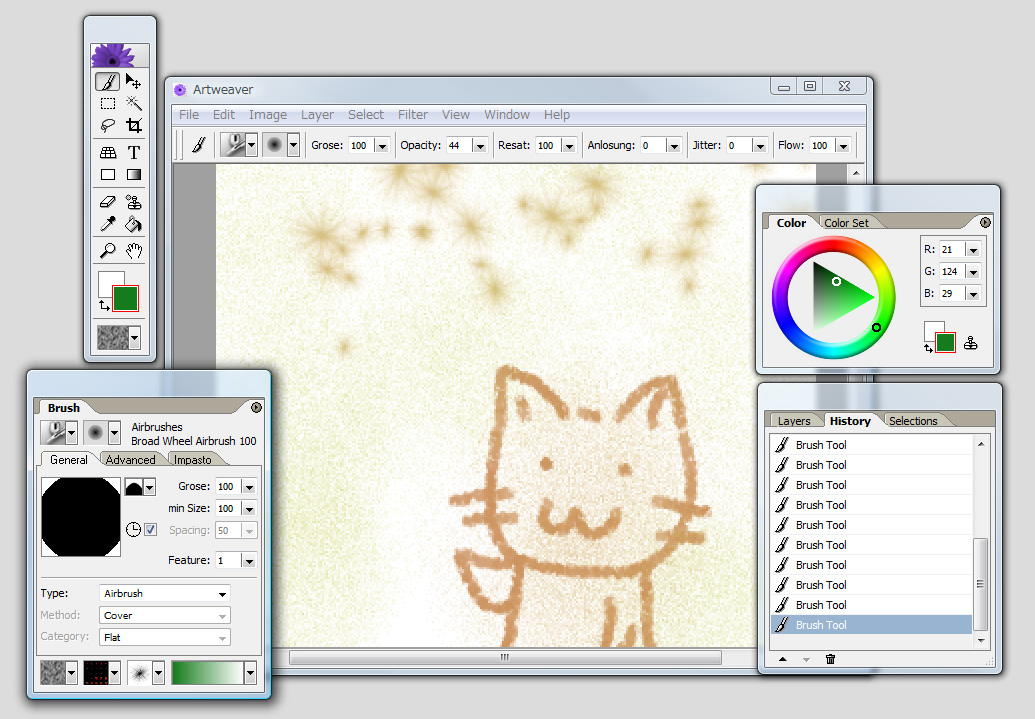Select the Crop tool

pos(134,124)
